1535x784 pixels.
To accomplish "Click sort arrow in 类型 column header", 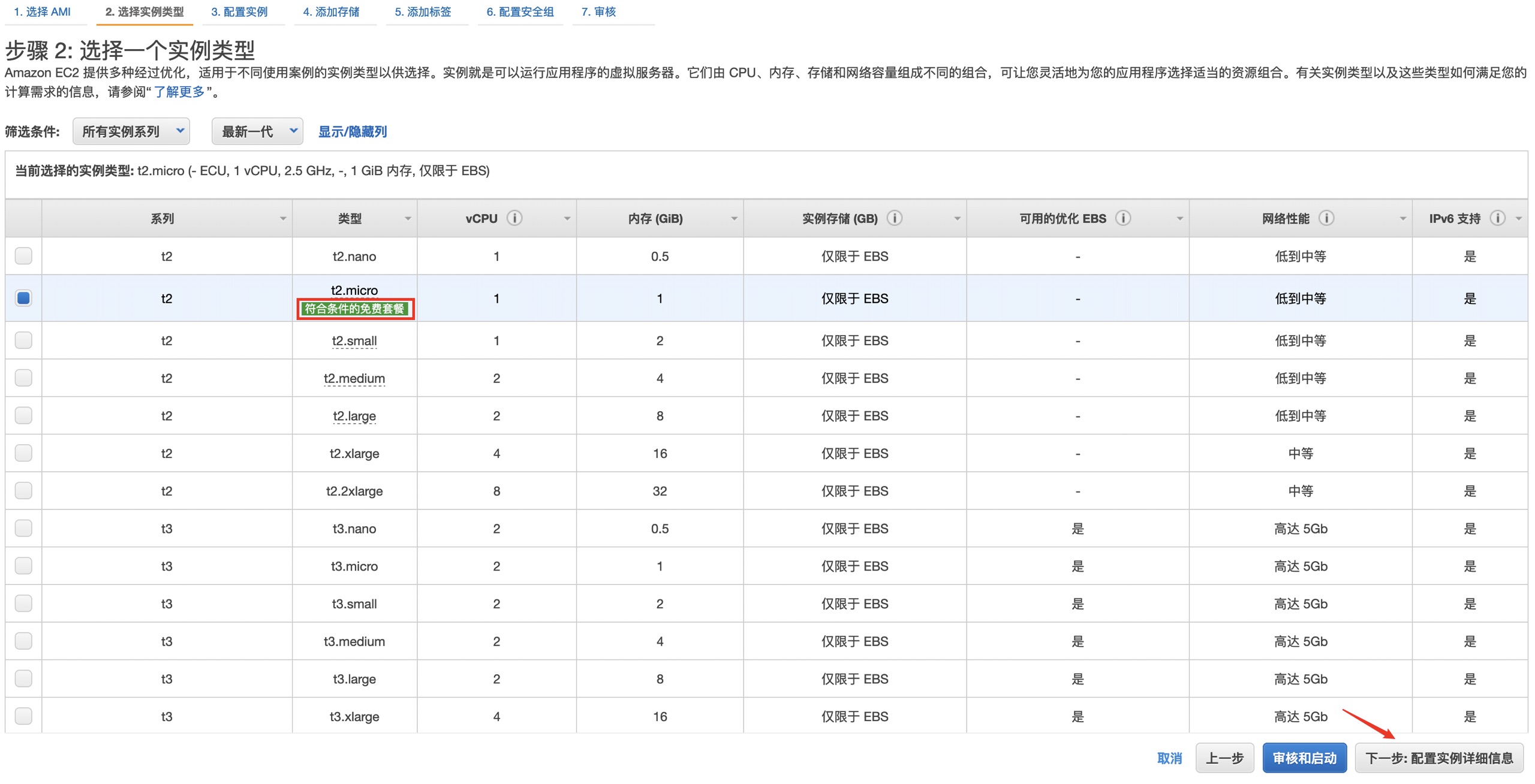I will [x=408, y=219].
